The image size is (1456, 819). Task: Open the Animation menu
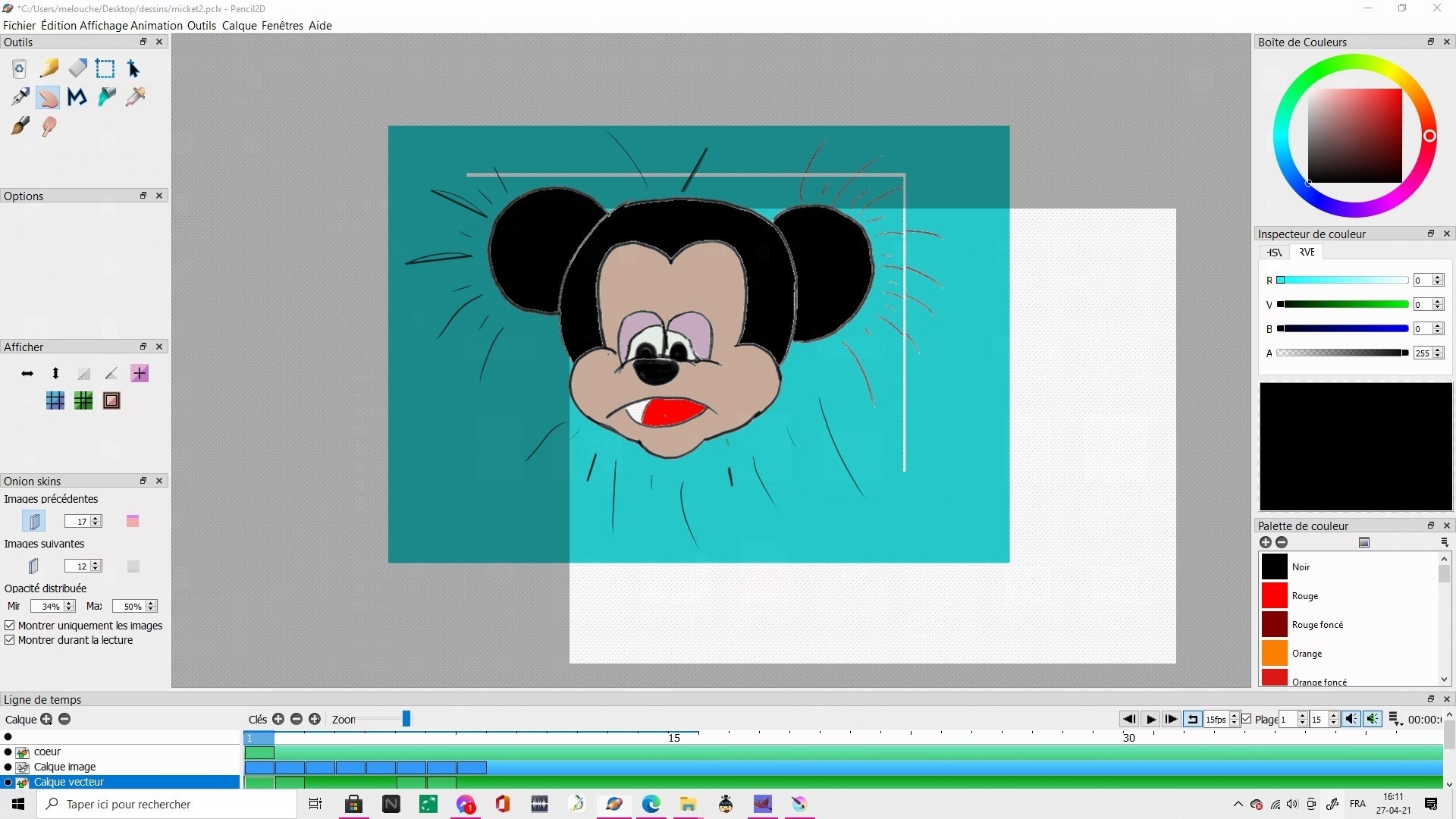pyautogui.click(x=156, y=25)
